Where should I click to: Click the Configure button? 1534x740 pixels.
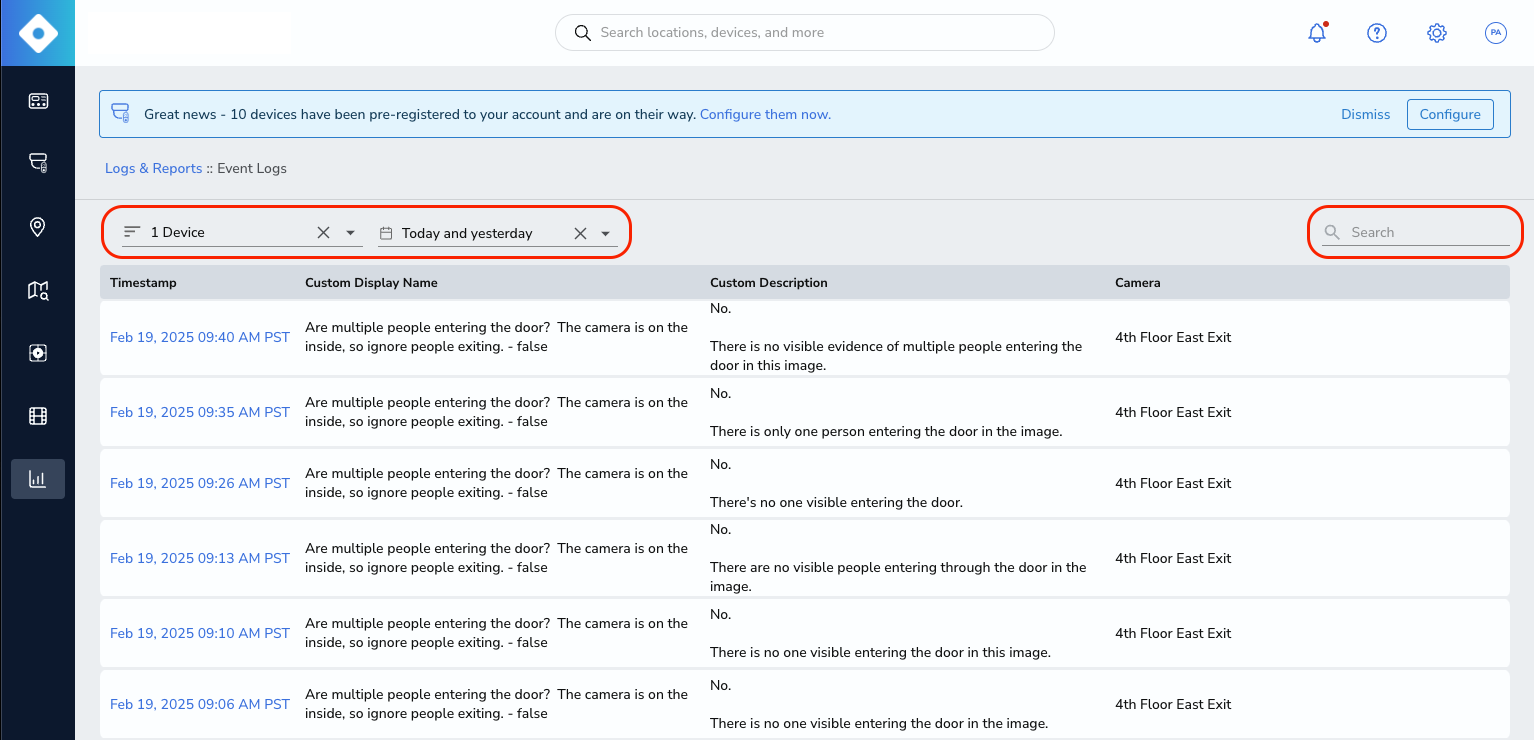[1450, 114]
